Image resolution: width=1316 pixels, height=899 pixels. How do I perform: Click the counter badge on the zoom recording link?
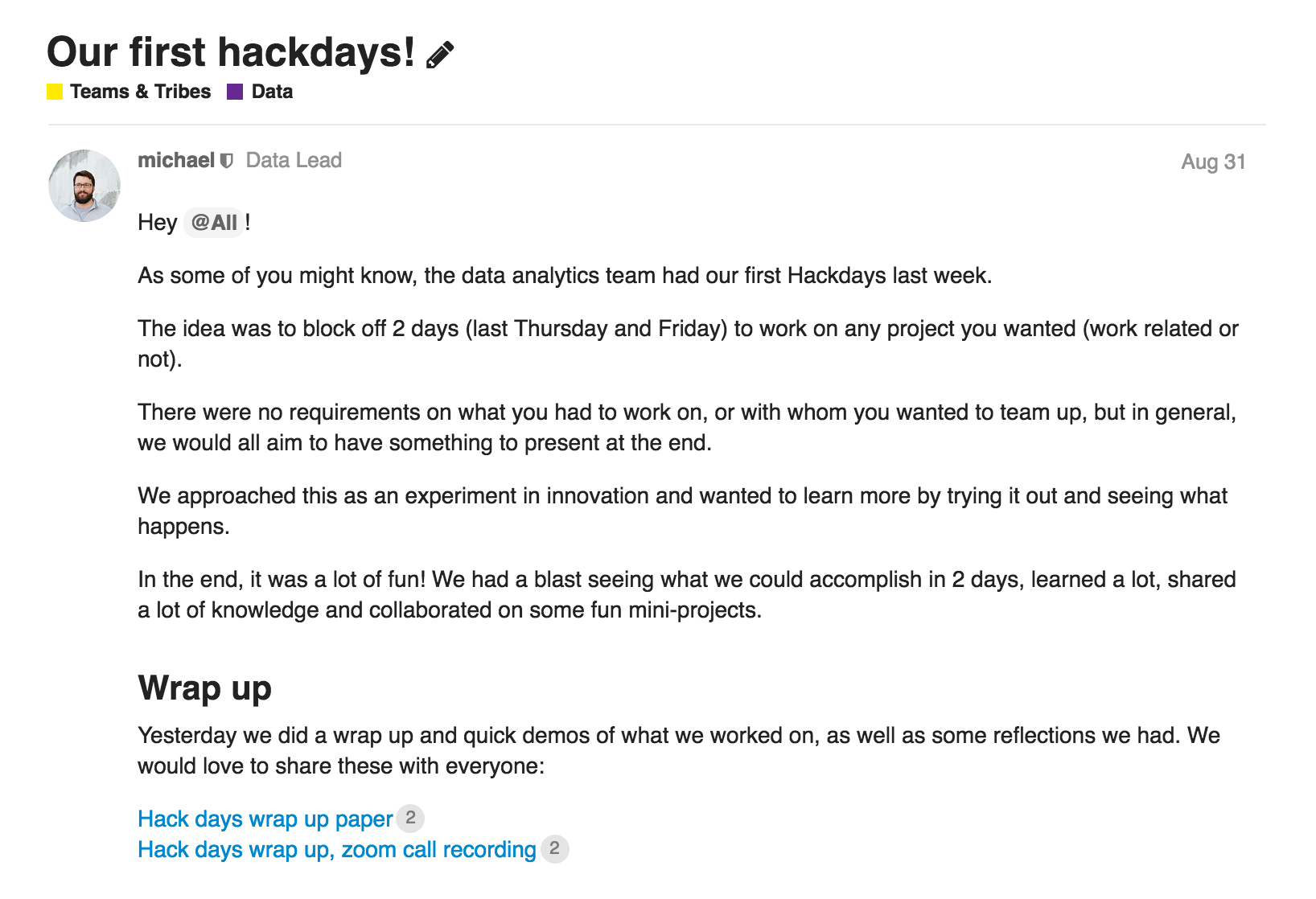pos(555,848)
